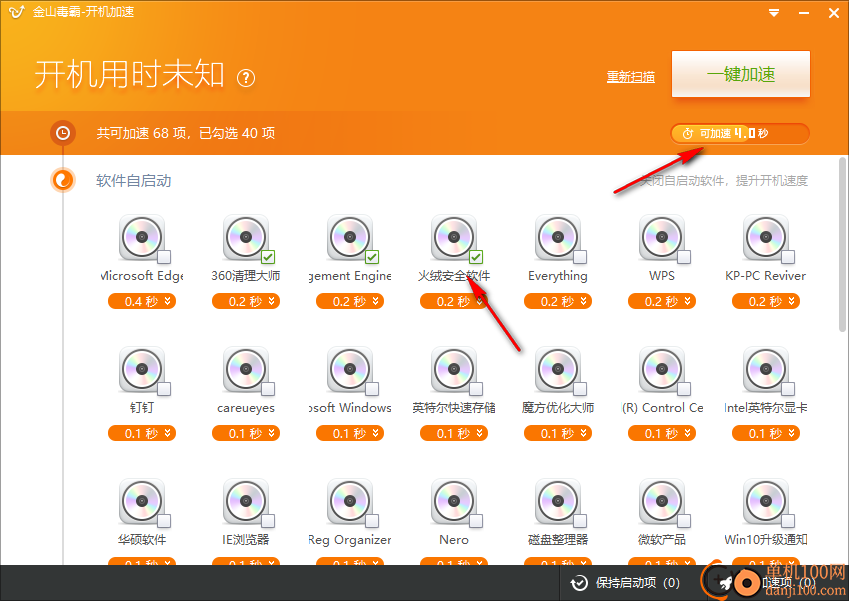Close the 开机加速 window
The width and height of the screenshot is (849, 601).
pos(834,12)
